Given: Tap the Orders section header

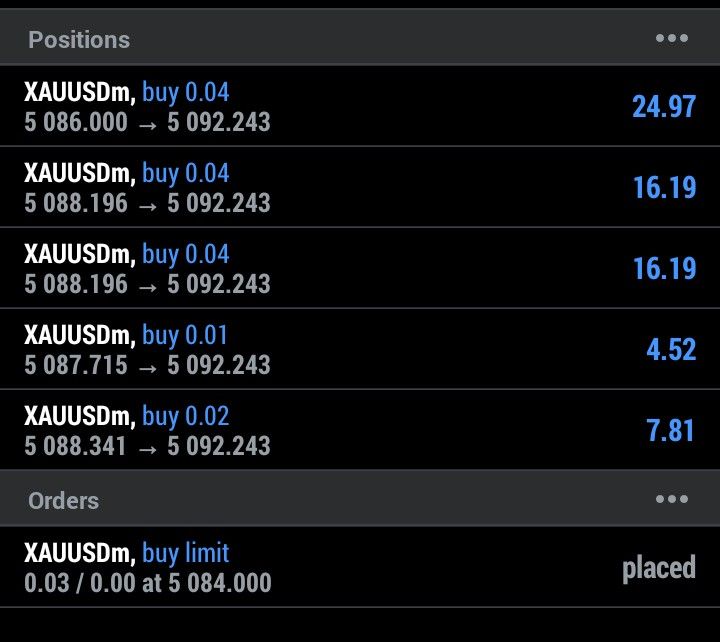Looking at the screenshot, I should [x=63, y=500].
